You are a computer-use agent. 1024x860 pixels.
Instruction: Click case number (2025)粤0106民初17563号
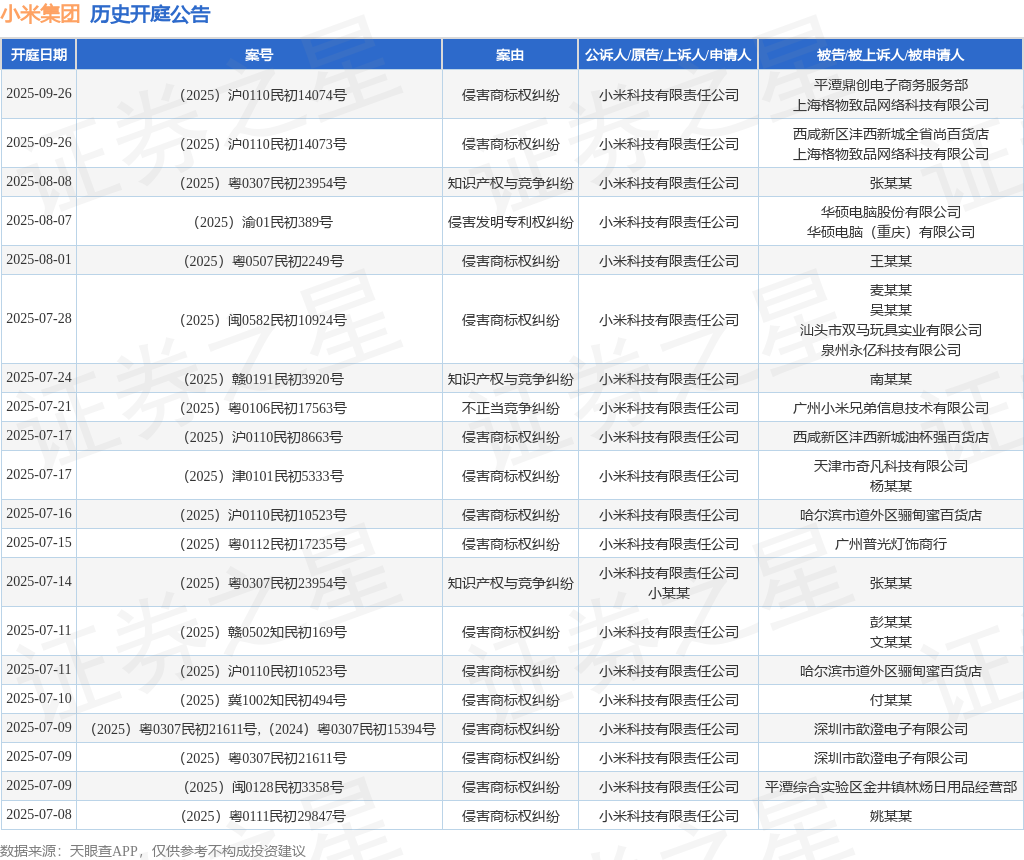(x=263, y=409)
